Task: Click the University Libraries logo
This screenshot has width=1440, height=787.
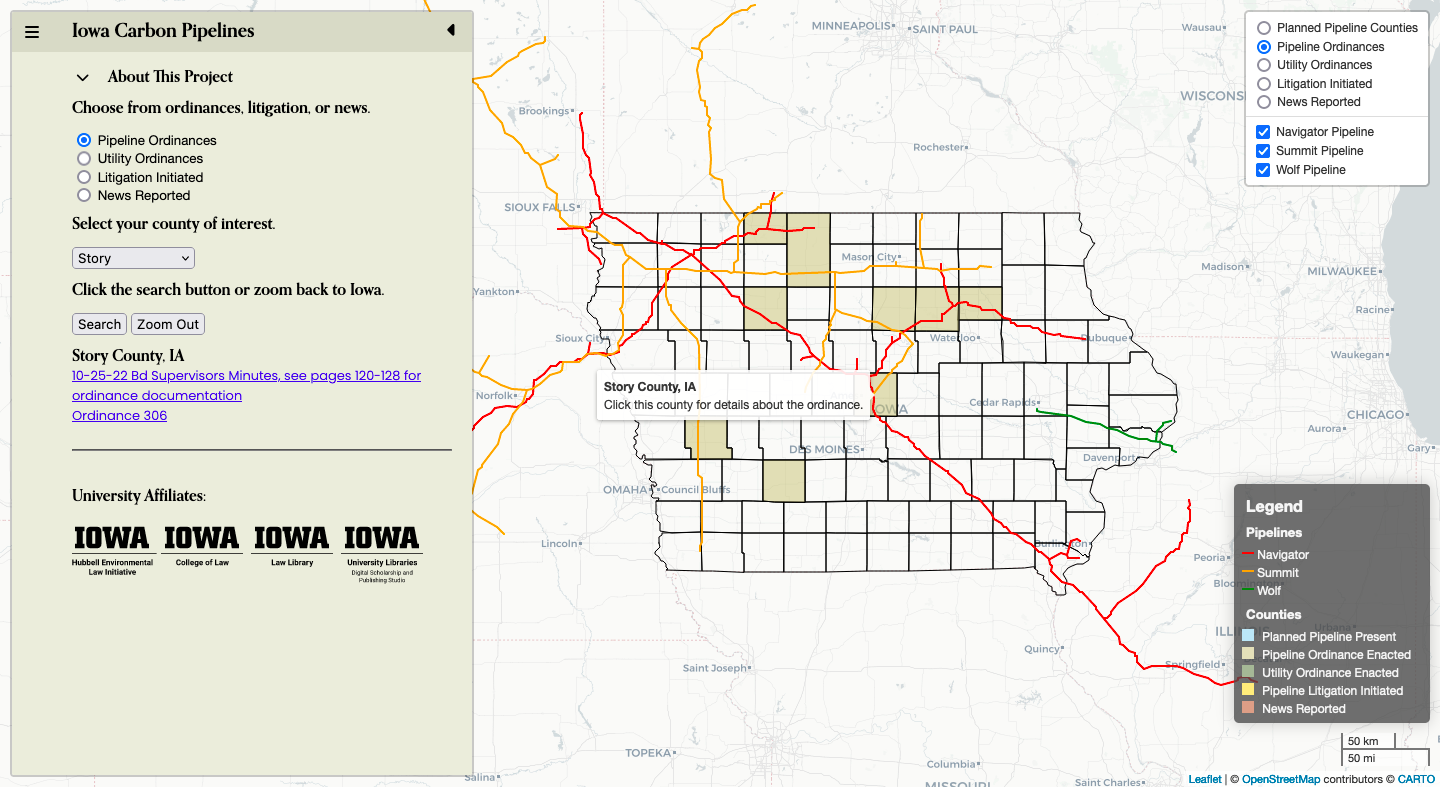Action: (x=382, y=552)
